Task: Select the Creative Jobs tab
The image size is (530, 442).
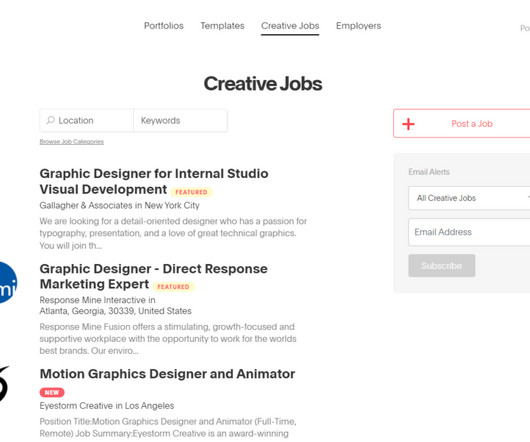Action: [290, 26]
